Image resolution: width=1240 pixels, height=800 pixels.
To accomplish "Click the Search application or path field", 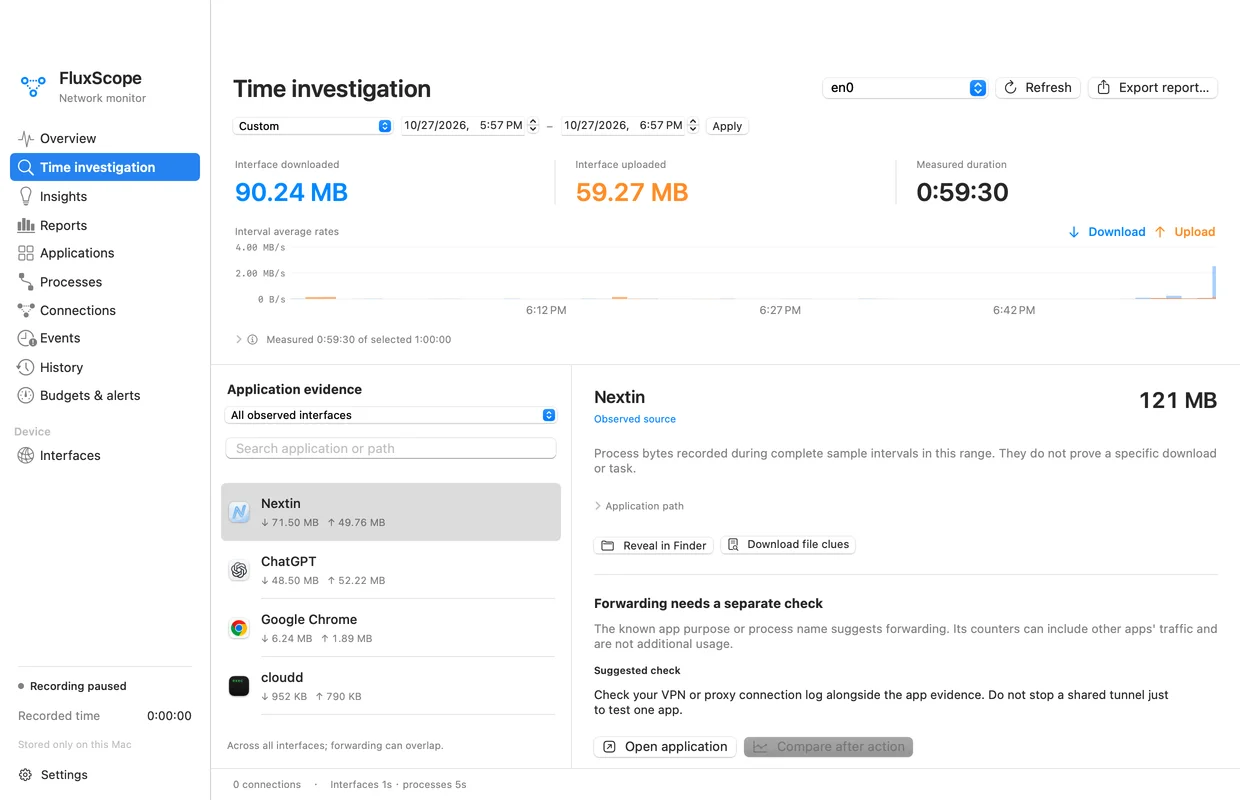I will [x=391, y=448].
